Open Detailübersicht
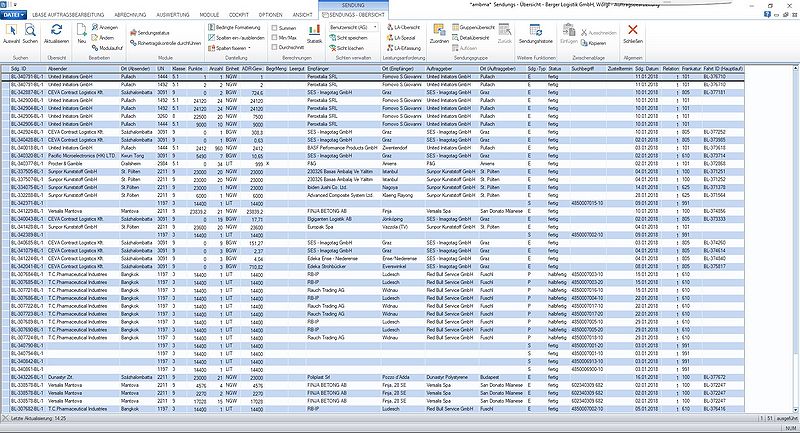800x433 pixels. coord(470,38)
